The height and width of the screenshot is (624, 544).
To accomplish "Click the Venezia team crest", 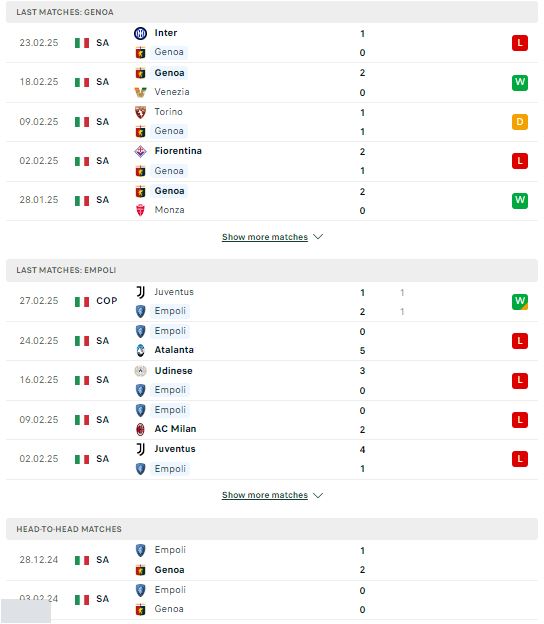I will [140, 92].
